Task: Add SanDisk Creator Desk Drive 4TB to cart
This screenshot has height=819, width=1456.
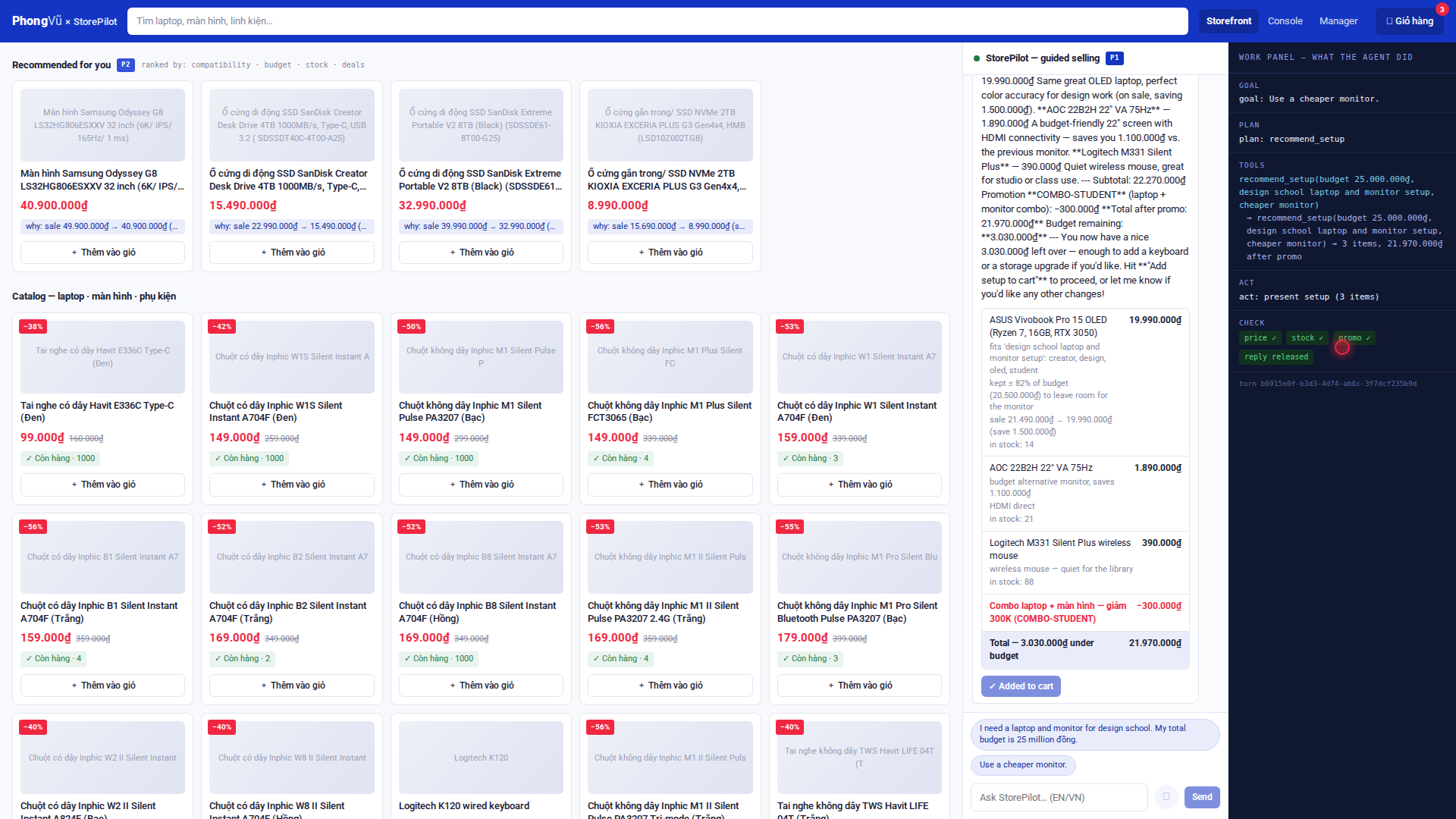Action: (292, 253)
